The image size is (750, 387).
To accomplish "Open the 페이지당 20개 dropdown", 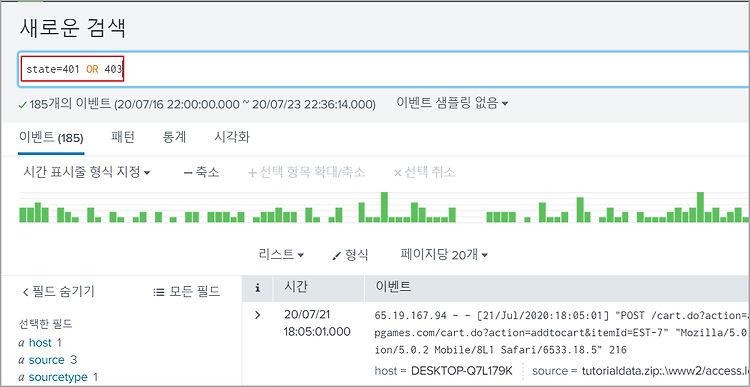I will tap(444, 254).
